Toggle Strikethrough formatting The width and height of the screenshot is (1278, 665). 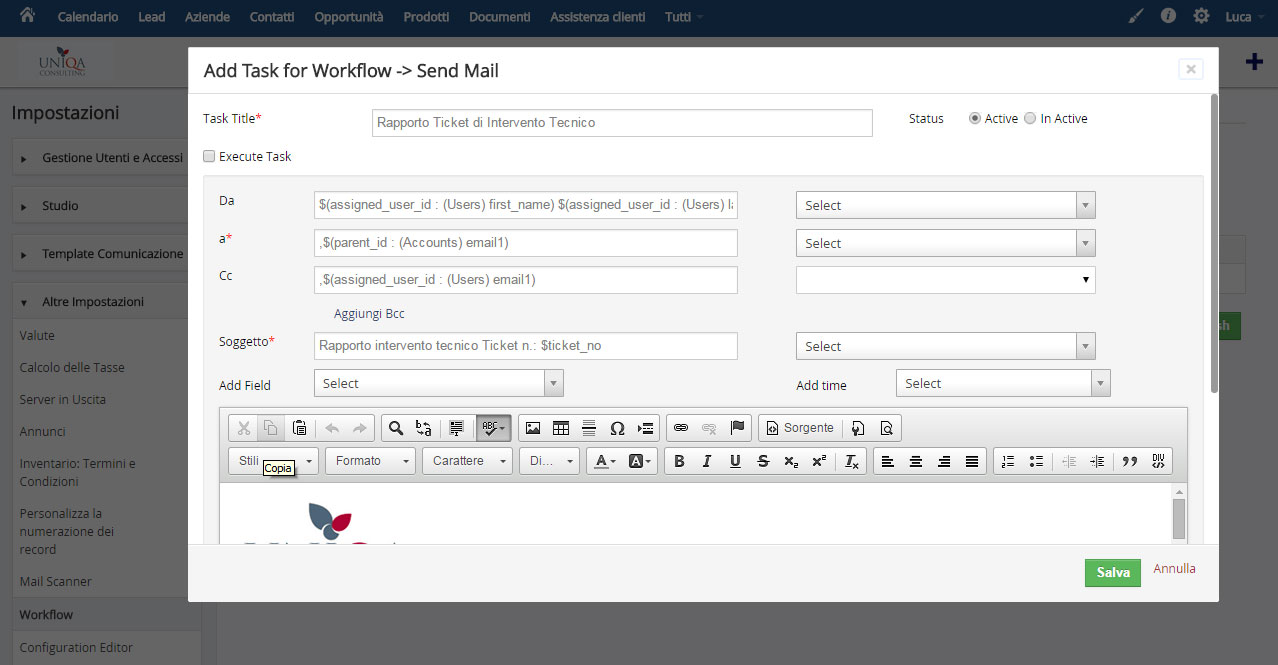[763, 461]
